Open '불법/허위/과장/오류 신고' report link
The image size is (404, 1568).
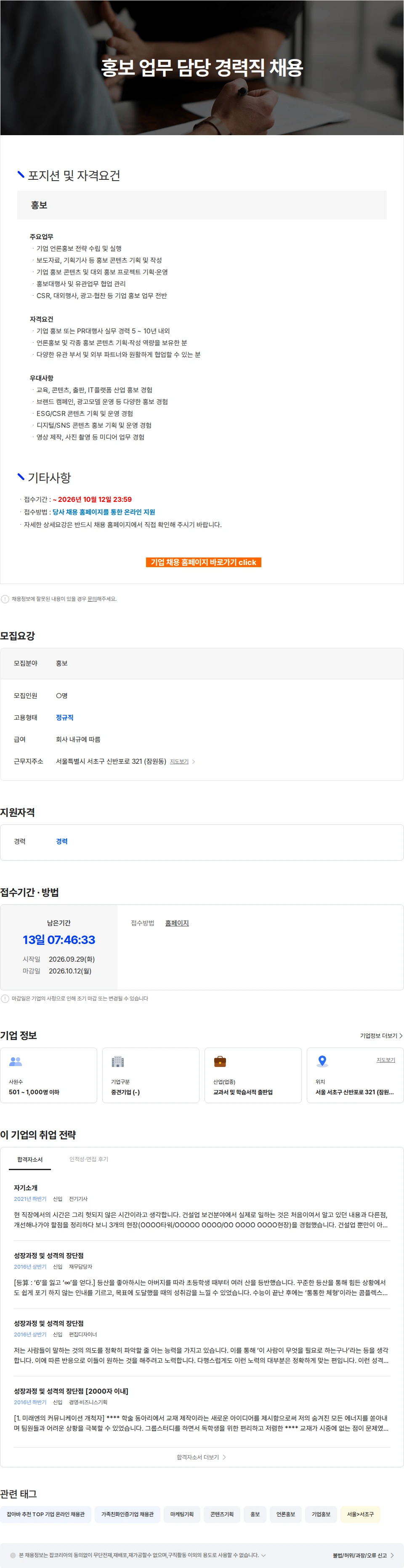click(x=363, y=1555)
